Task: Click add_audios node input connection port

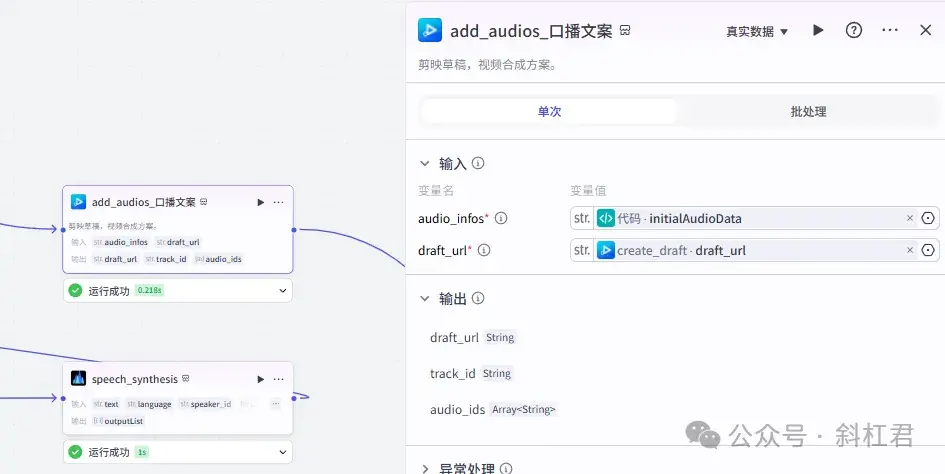Action: [x=63, y=230]
